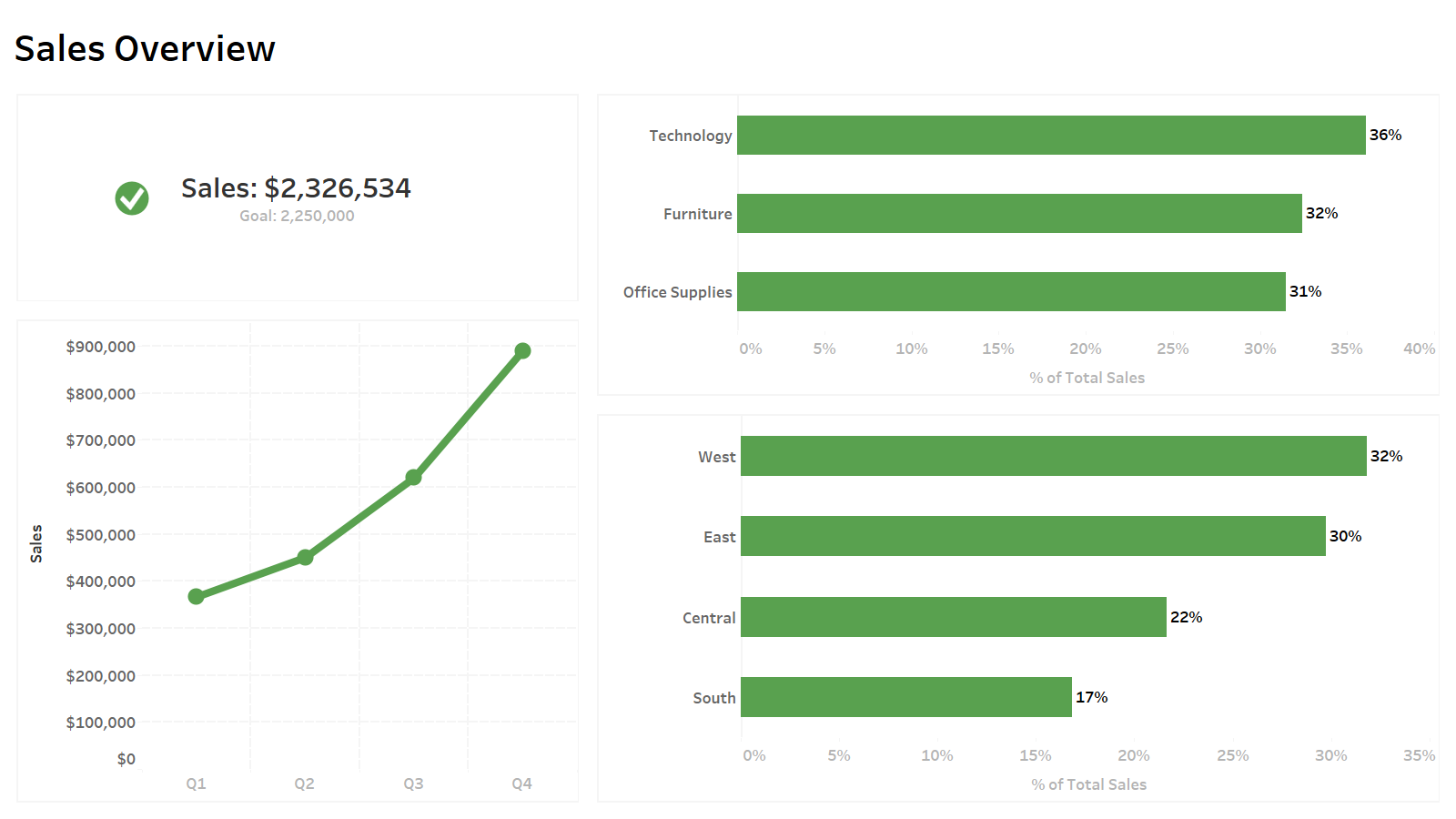Screen dimensions: 1456x819
Task: Click the South region bar
Action: click(x=905, y=697)
